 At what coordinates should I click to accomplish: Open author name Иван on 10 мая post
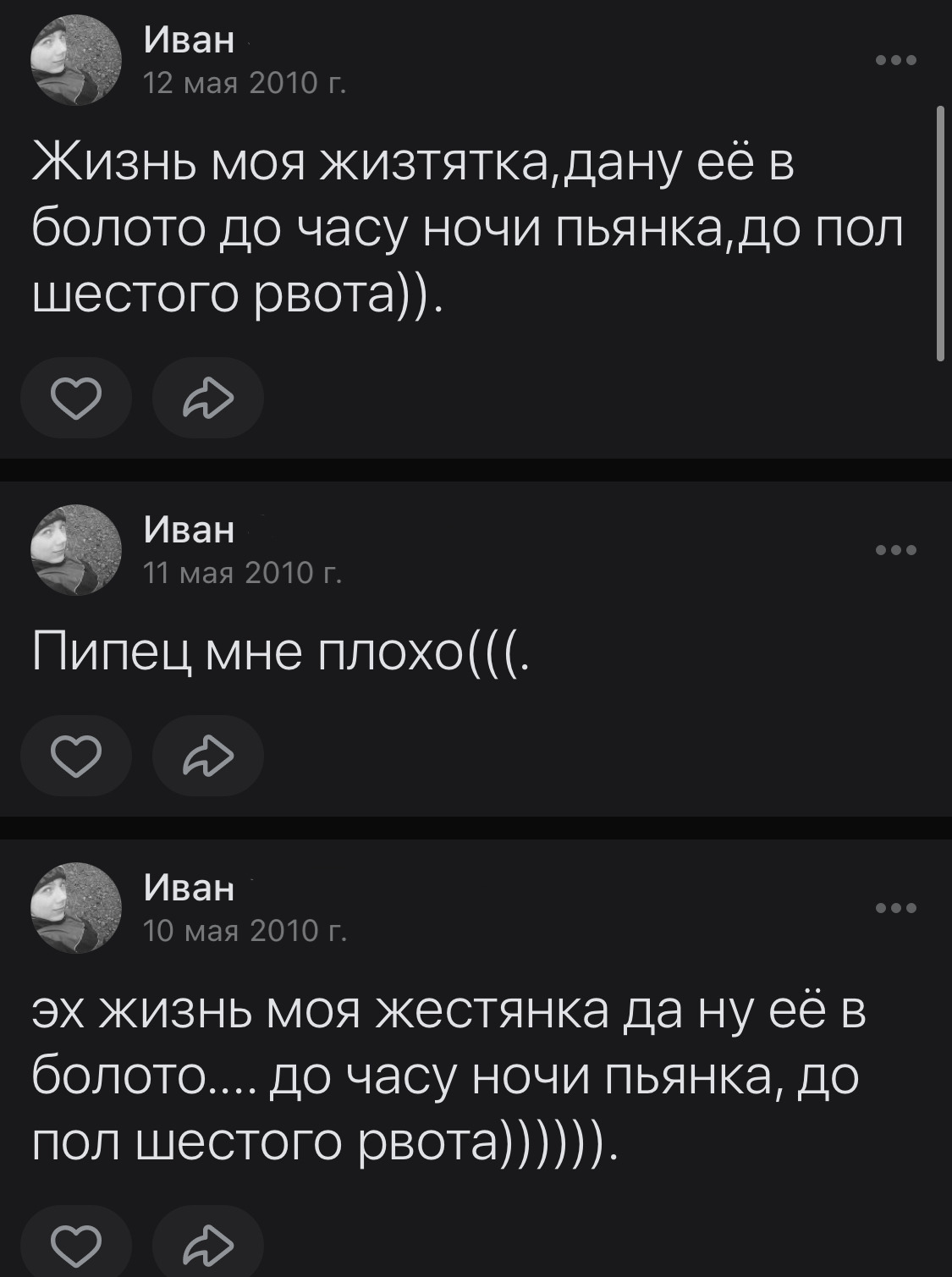190,888
